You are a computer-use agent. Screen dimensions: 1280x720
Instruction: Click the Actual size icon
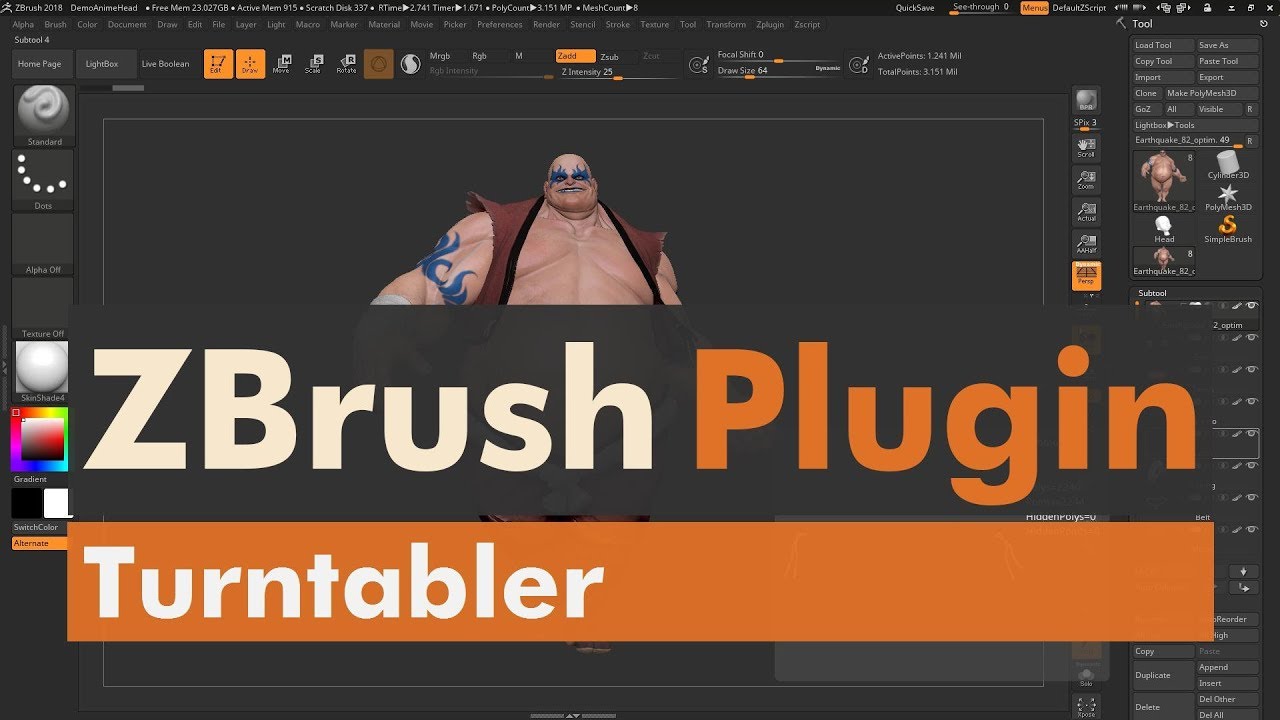(1086, 212)
